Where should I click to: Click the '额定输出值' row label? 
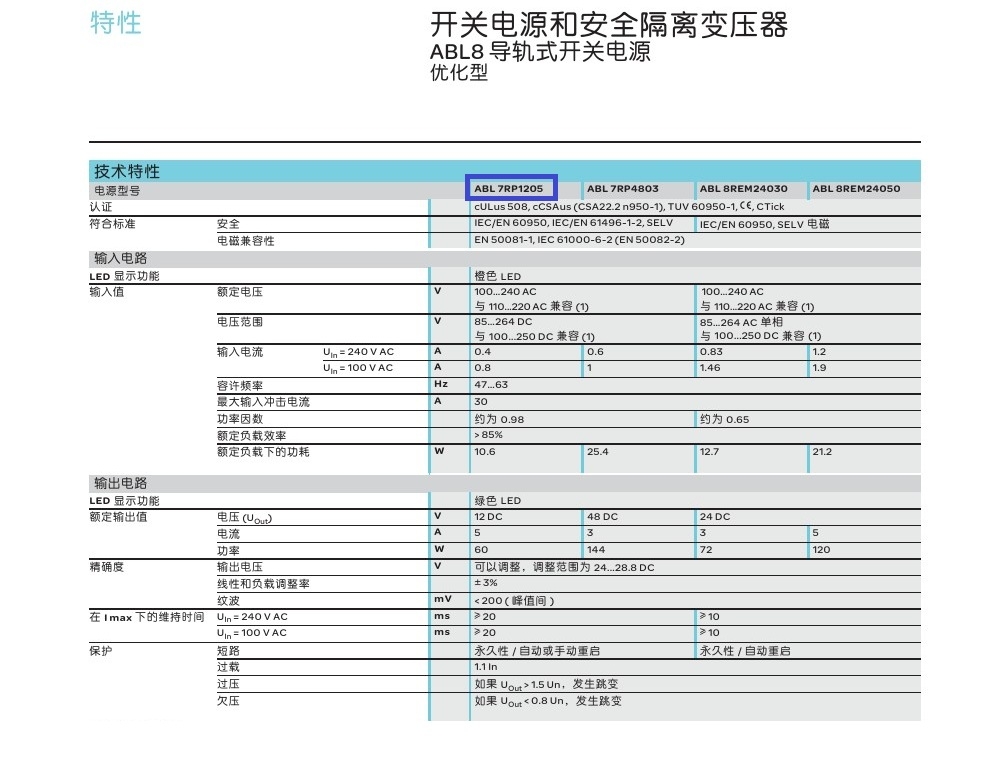point(118,517)
